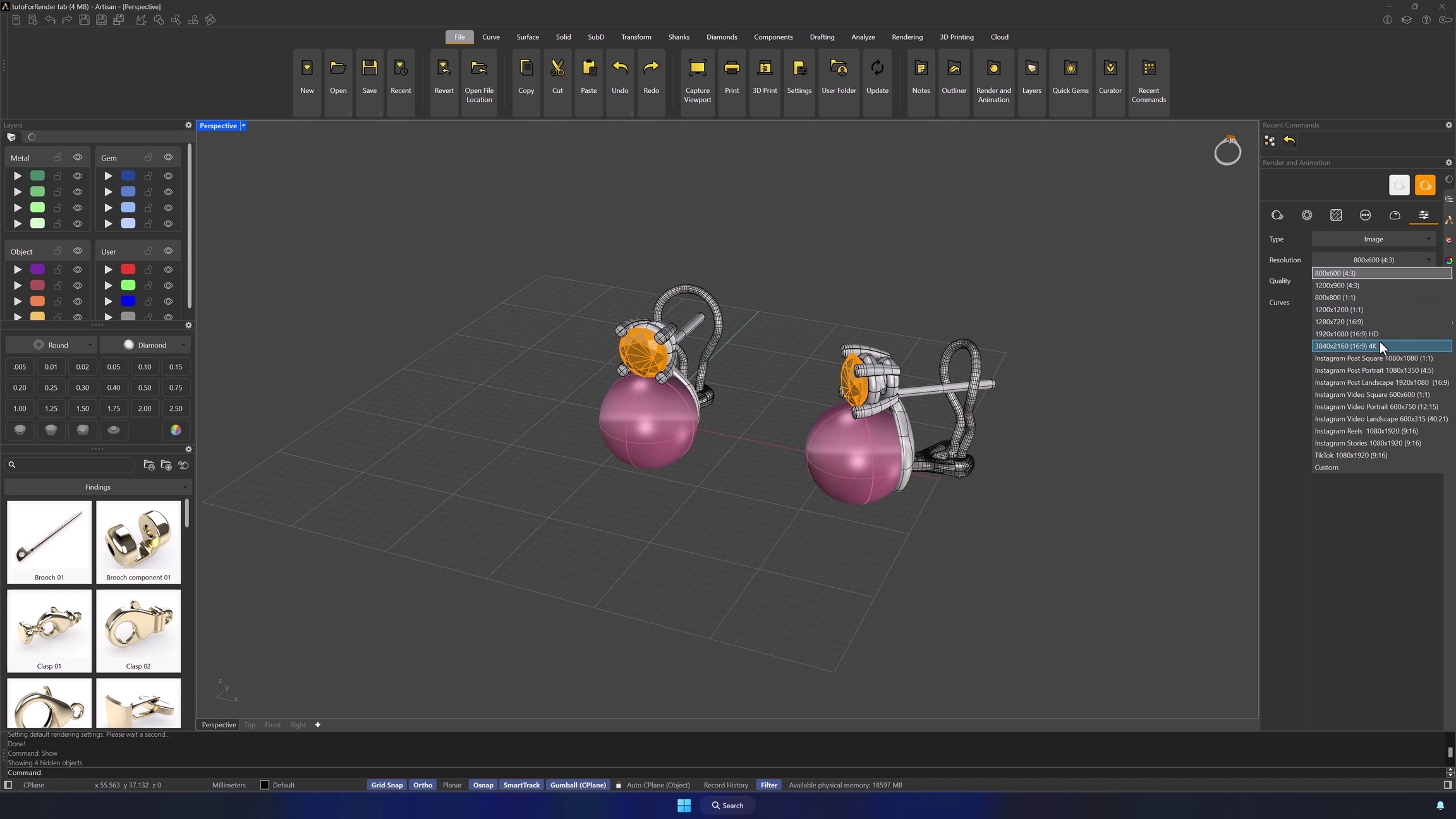Viewport: 1456px width, 819px height.
Task: Toggle Metal layer group visibility eye
Action: pos(78,157)
